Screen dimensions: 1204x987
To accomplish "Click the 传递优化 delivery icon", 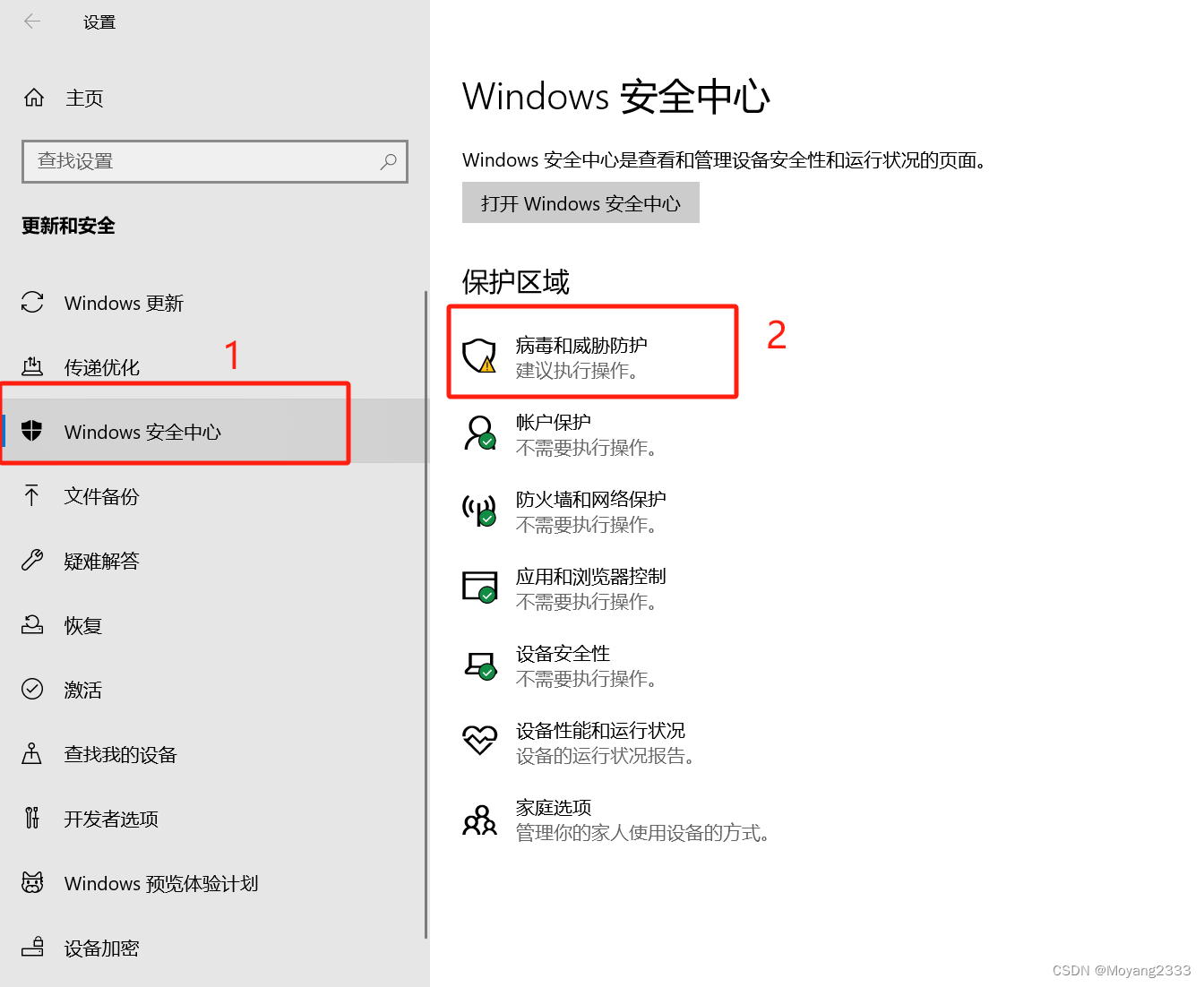I will [x=32, y=367].
